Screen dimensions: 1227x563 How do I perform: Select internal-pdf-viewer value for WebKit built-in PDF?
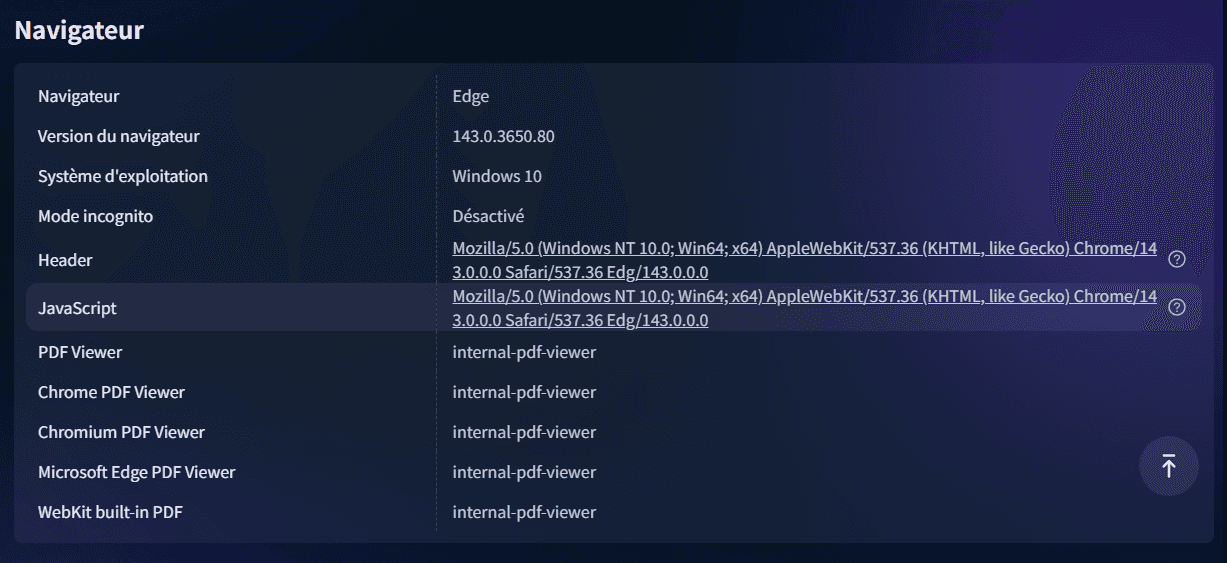(x=524, y=512)
